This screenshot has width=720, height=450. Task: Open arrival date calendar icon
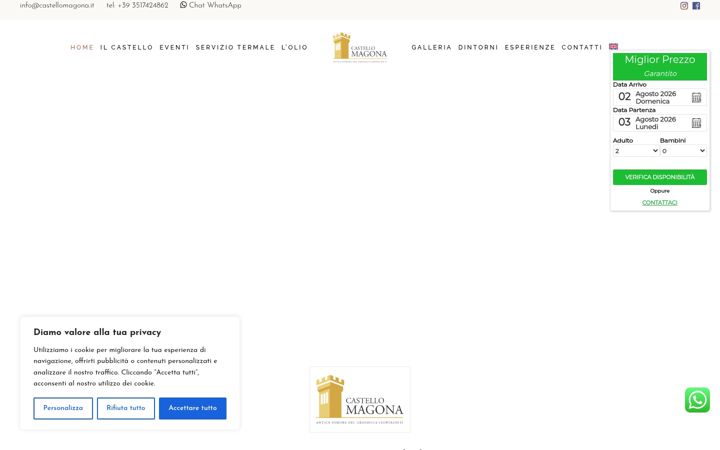pyautogui.click(x=696, y=97)
